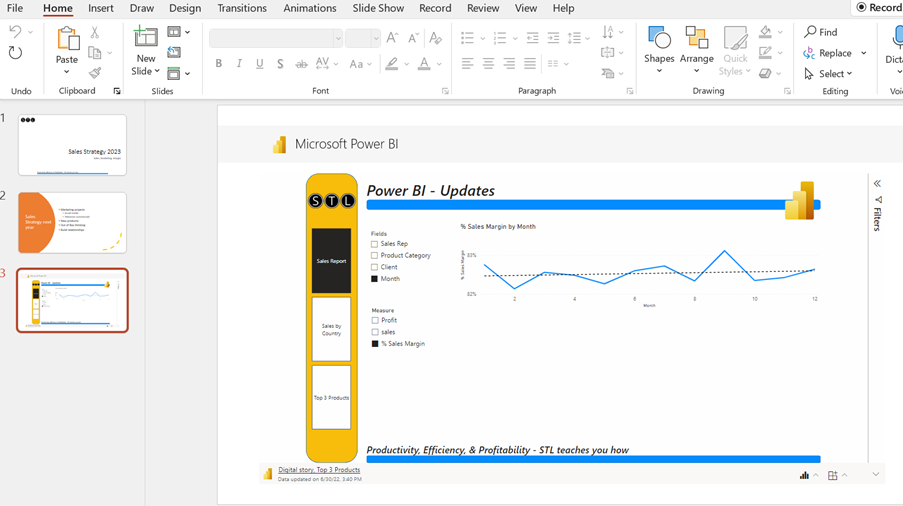The width and height of the screenshot is (903, 506).
Task: Expand the New Slide dropdown arrow
Action: tap(157, 71)
